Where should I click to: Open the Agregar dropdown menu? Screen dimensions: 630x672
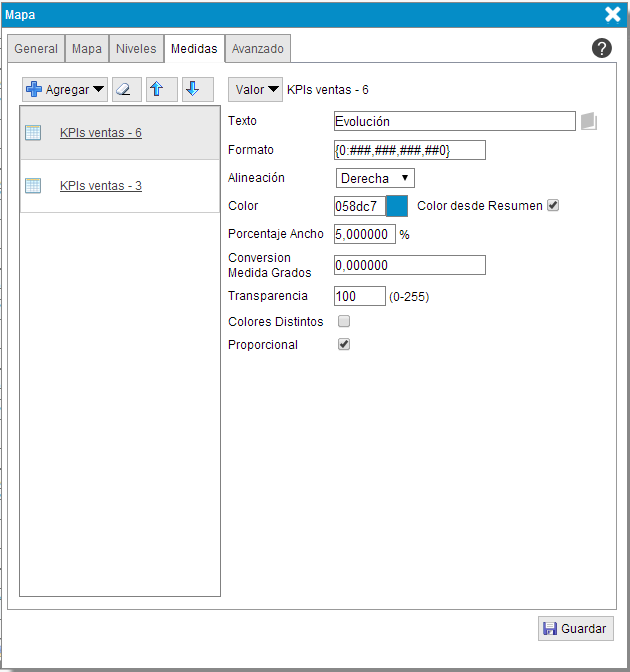coord(65,89)
